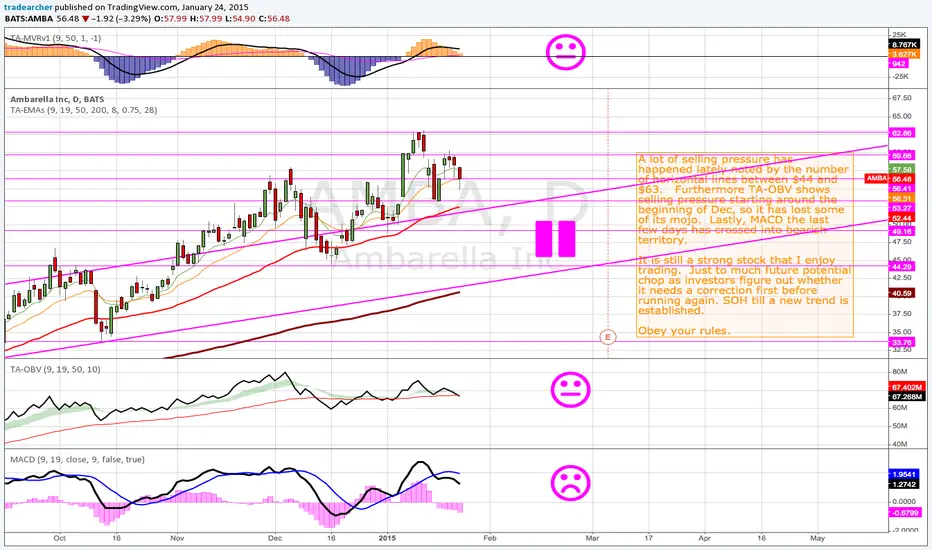Click the blue 1.9541 MACD signal label
932x550 pixels.
(x=904, y=474)
